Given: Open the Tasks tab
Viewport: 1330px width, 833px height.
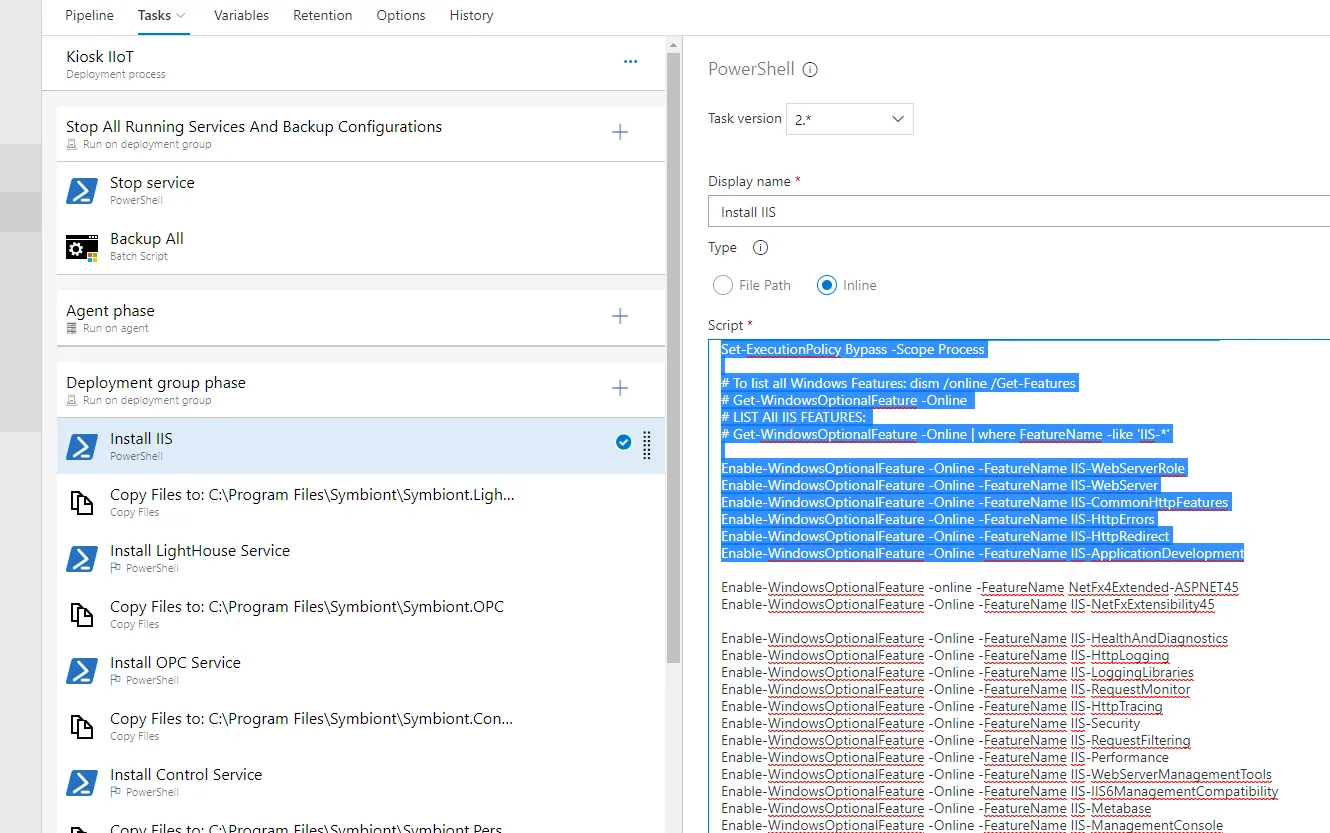Looking at the screenshot, I should point(154,15).
